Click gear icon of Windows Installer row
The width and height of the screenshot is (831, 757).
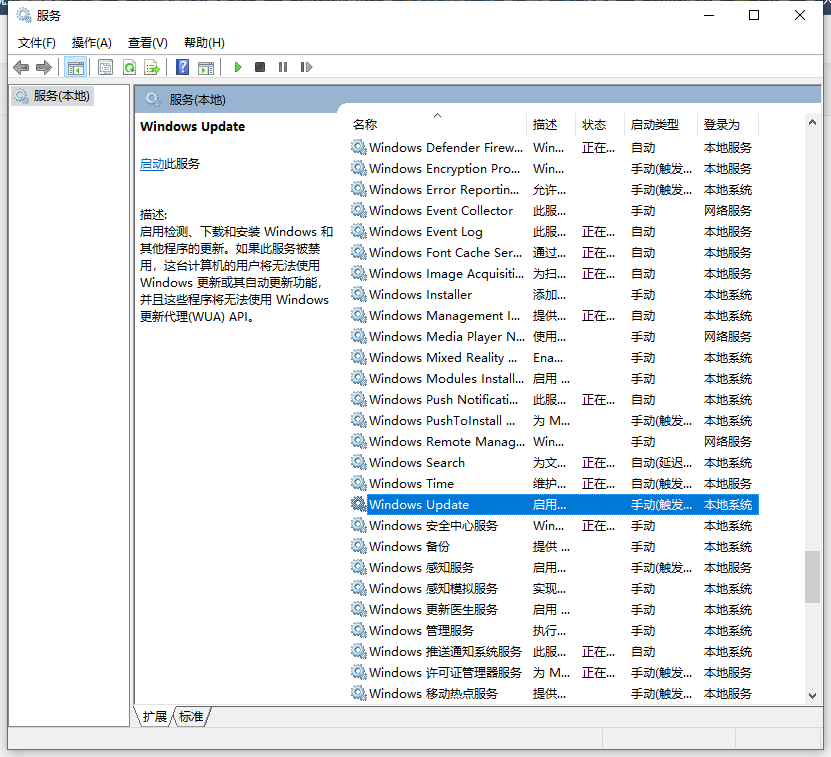pyautogui.click(x=359, y=294)
